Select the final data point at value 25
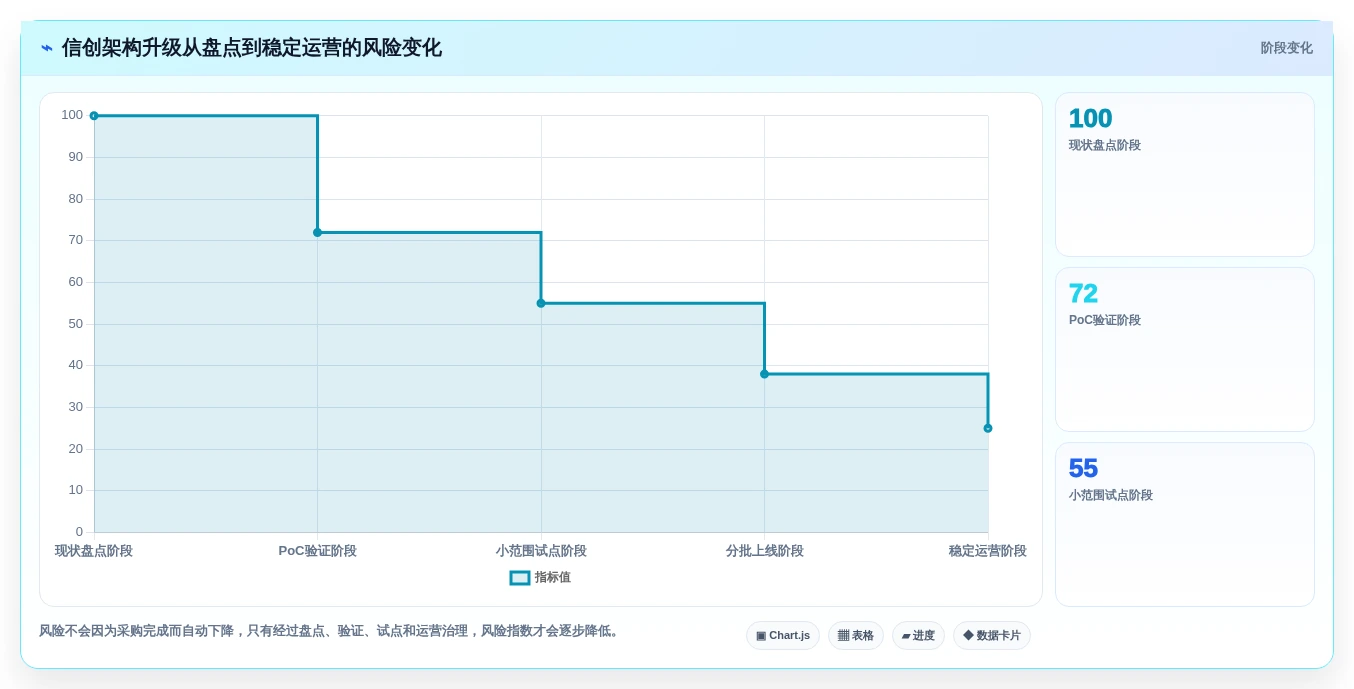 click(988, 428)
